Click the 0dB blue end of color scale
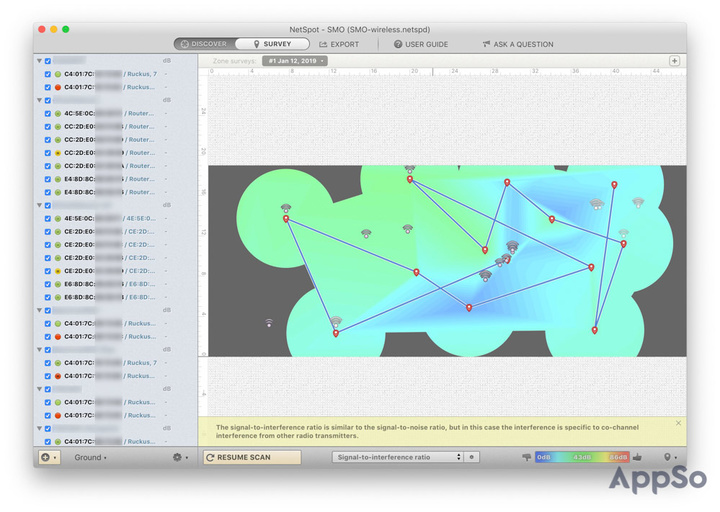This screenshot has height=512, width=720. coord(544,457)
